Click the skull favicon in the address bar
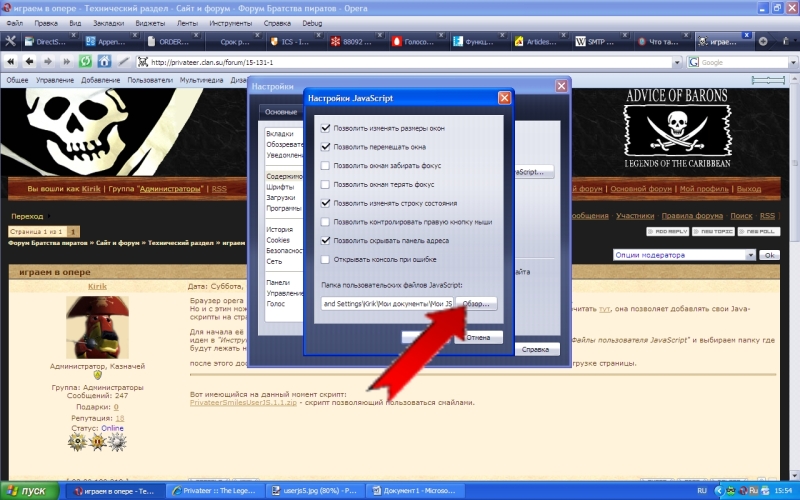800x500 pixels. [x=143, y=62]
